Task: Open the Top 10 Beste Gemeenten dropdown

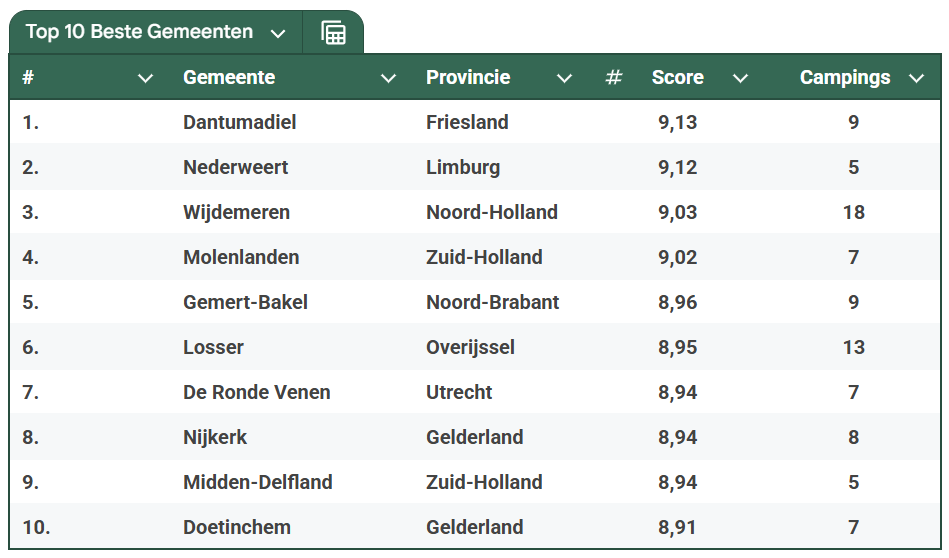Action: tap(278, 33)
